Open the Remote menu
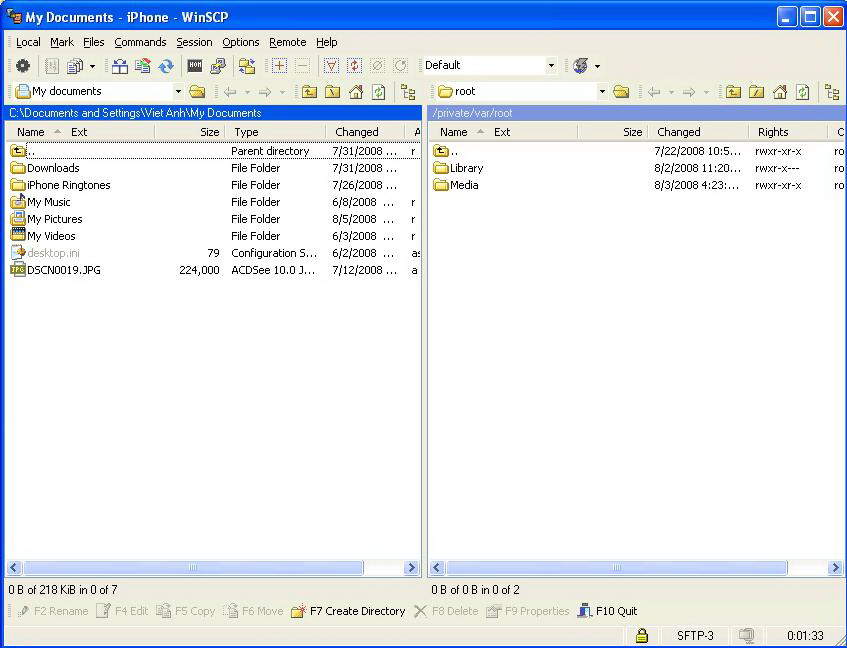This screenshot has width=847, height=648. 288,42
